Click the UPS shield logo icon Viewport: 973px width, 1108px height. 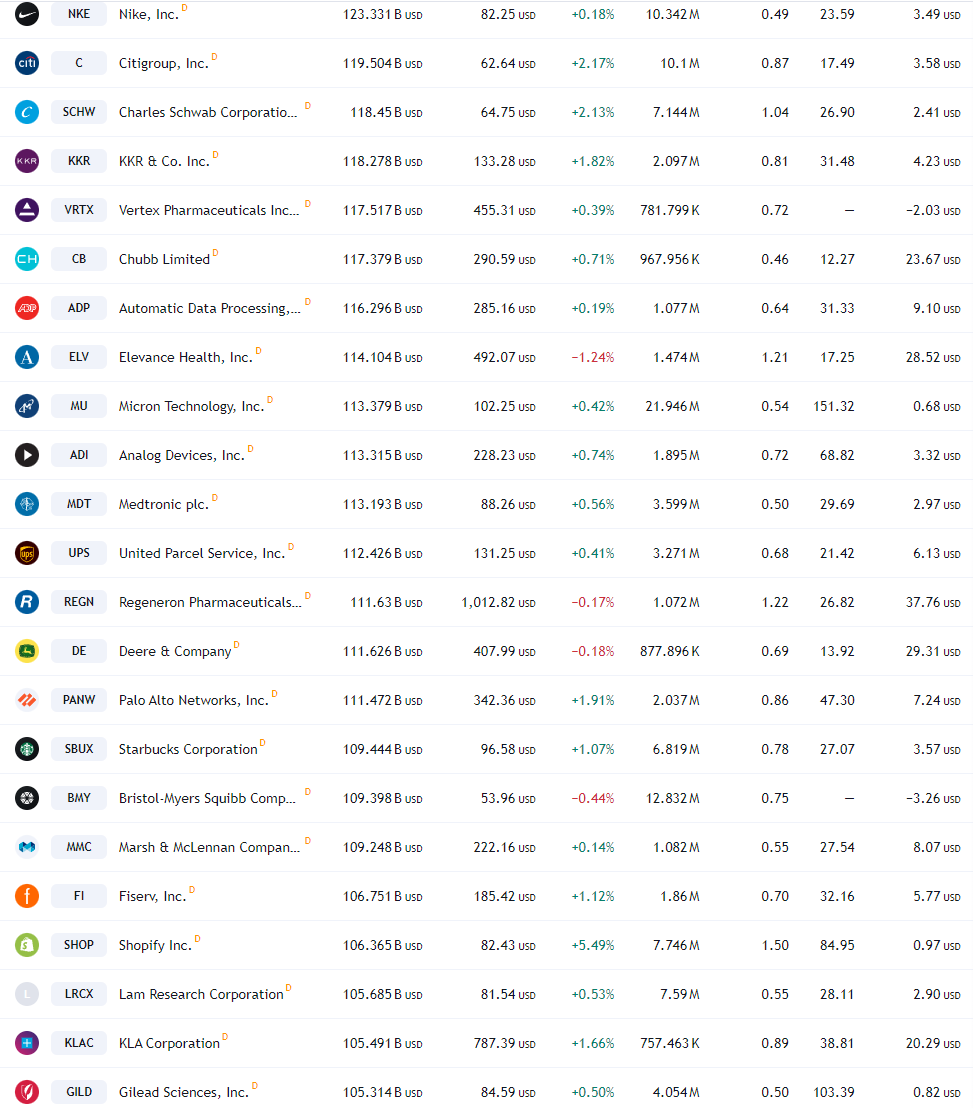27,553
